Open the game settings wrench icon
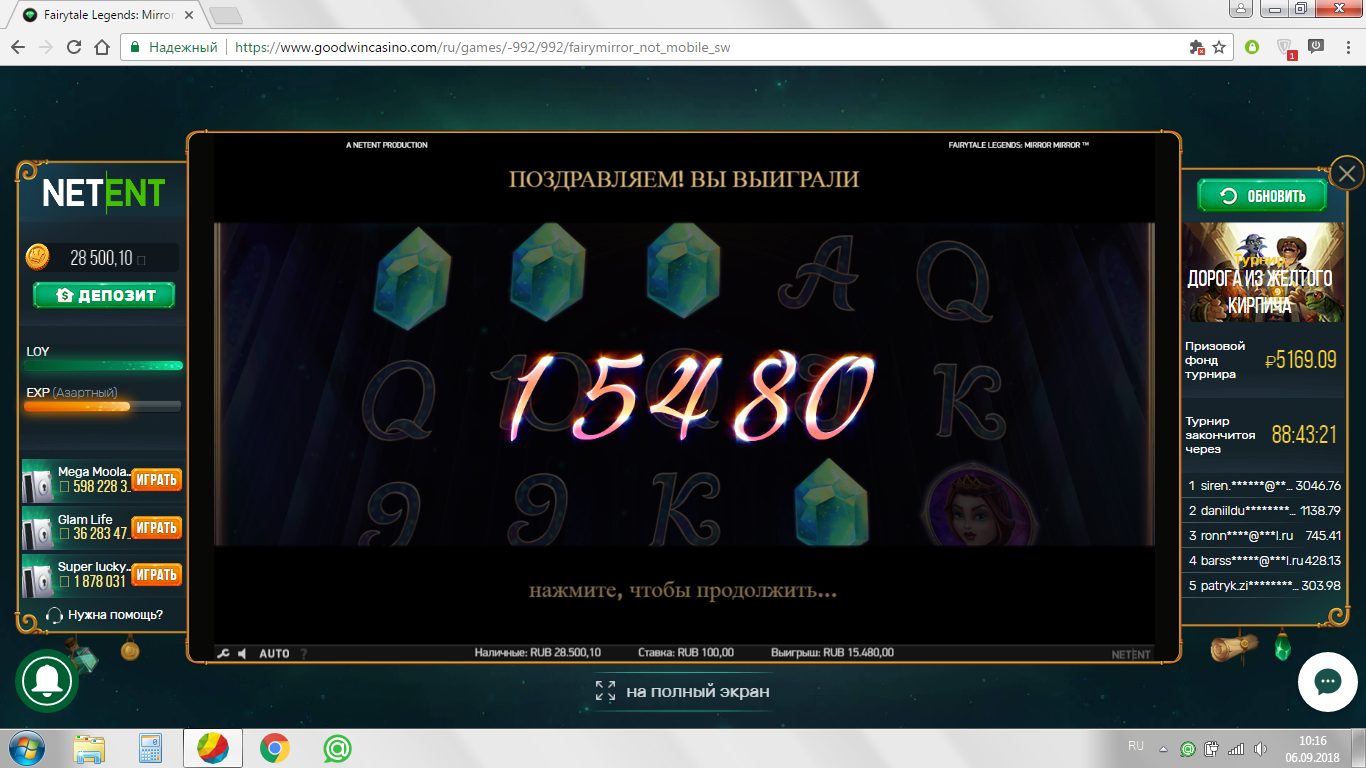 coord(224,653)
